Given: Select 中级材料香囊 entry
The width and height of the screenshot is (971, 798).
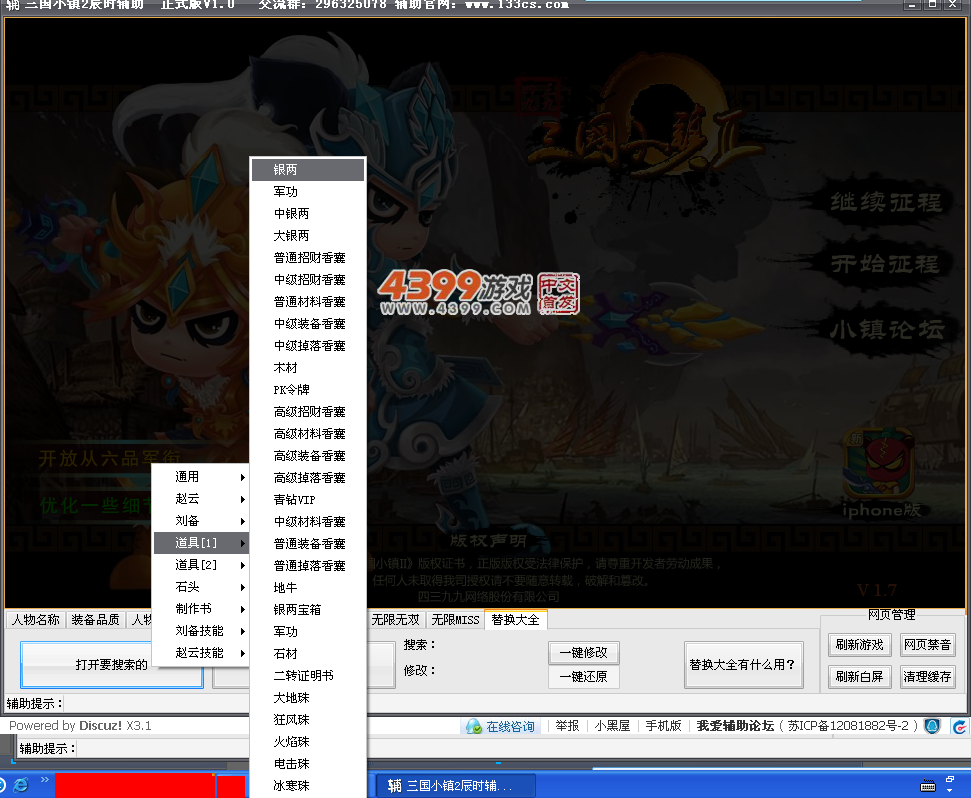Looking at the screenshot, I should pyautogui.click(x=308, y=521).
